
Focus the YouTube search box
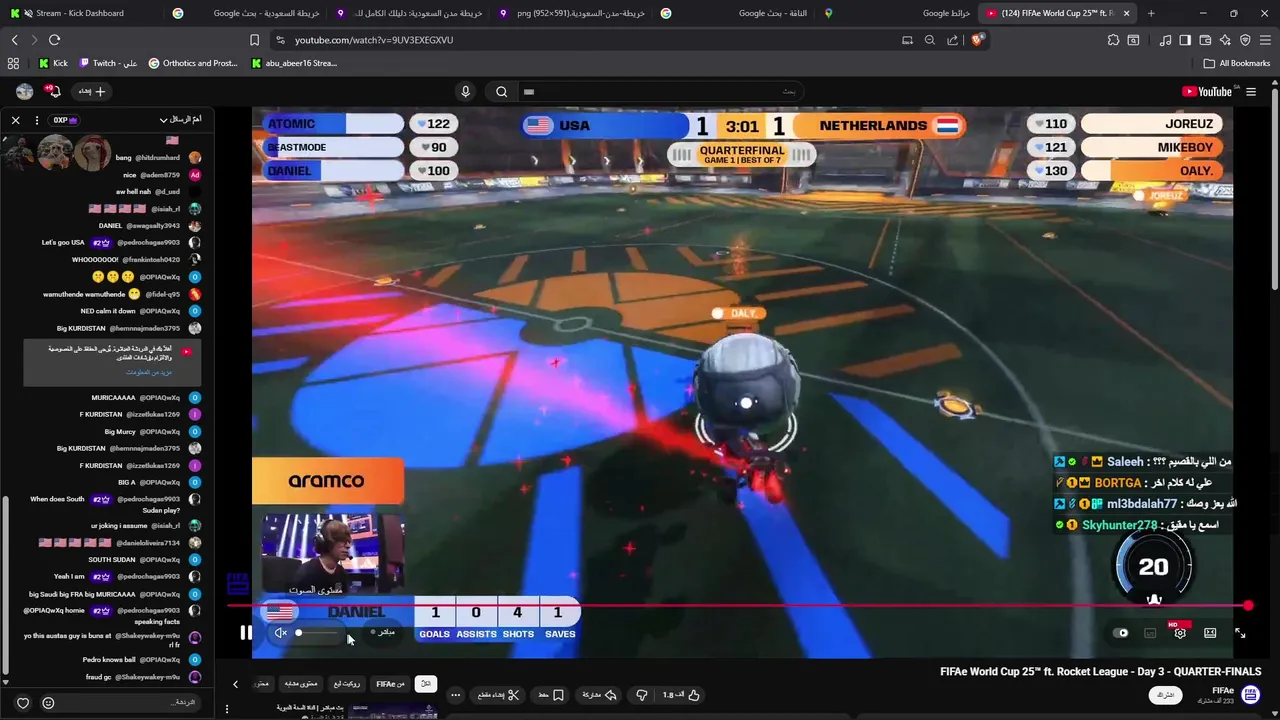(x=660, y=92)
